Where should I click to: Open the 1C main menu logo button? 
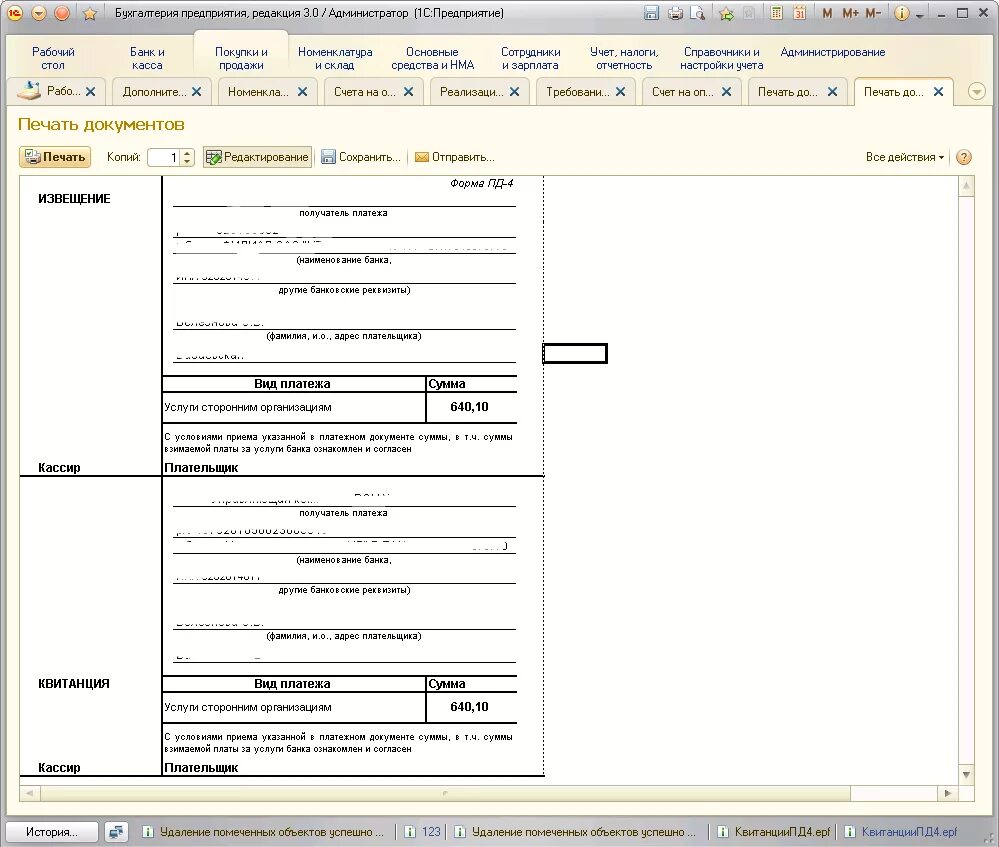tap(14, 13)
